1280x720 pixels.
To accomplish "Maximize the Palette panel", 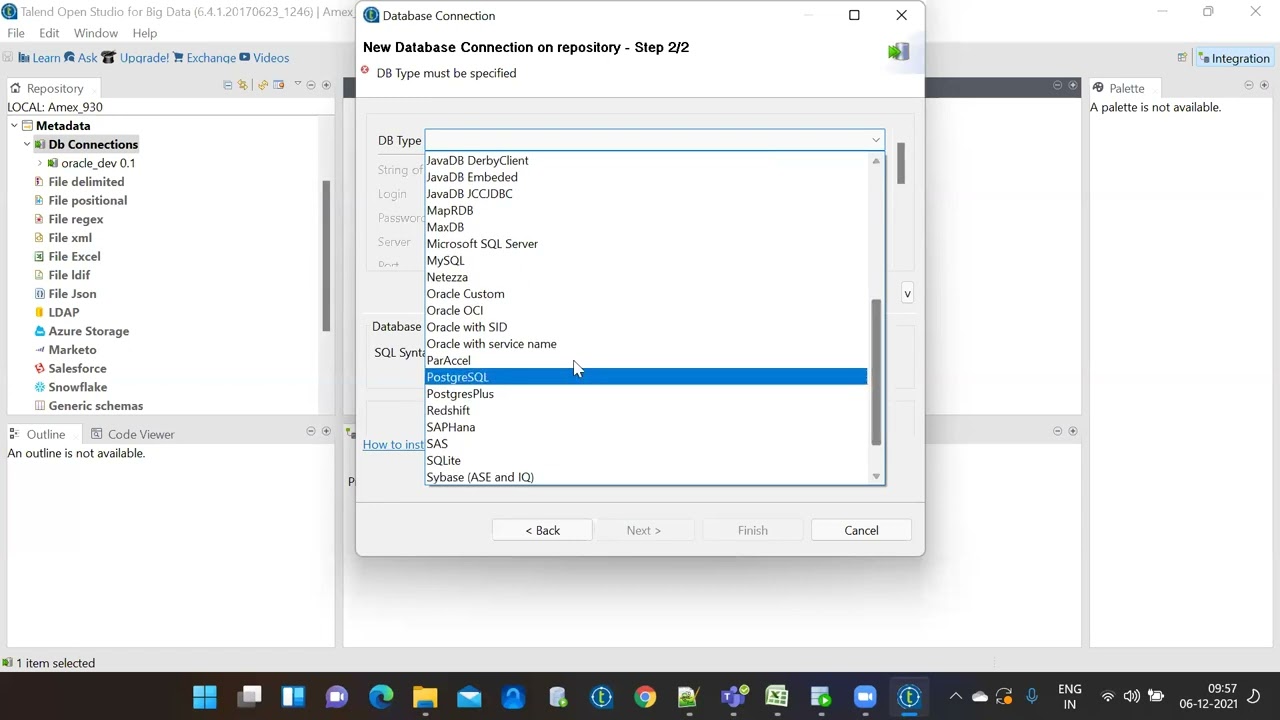I will coord(1263,85).
